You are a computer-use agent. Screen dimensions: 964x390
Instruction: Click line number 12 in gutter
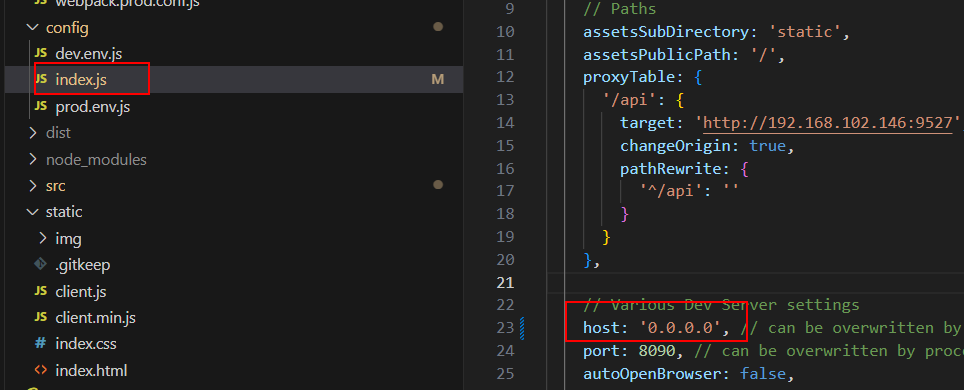[505, 77]
